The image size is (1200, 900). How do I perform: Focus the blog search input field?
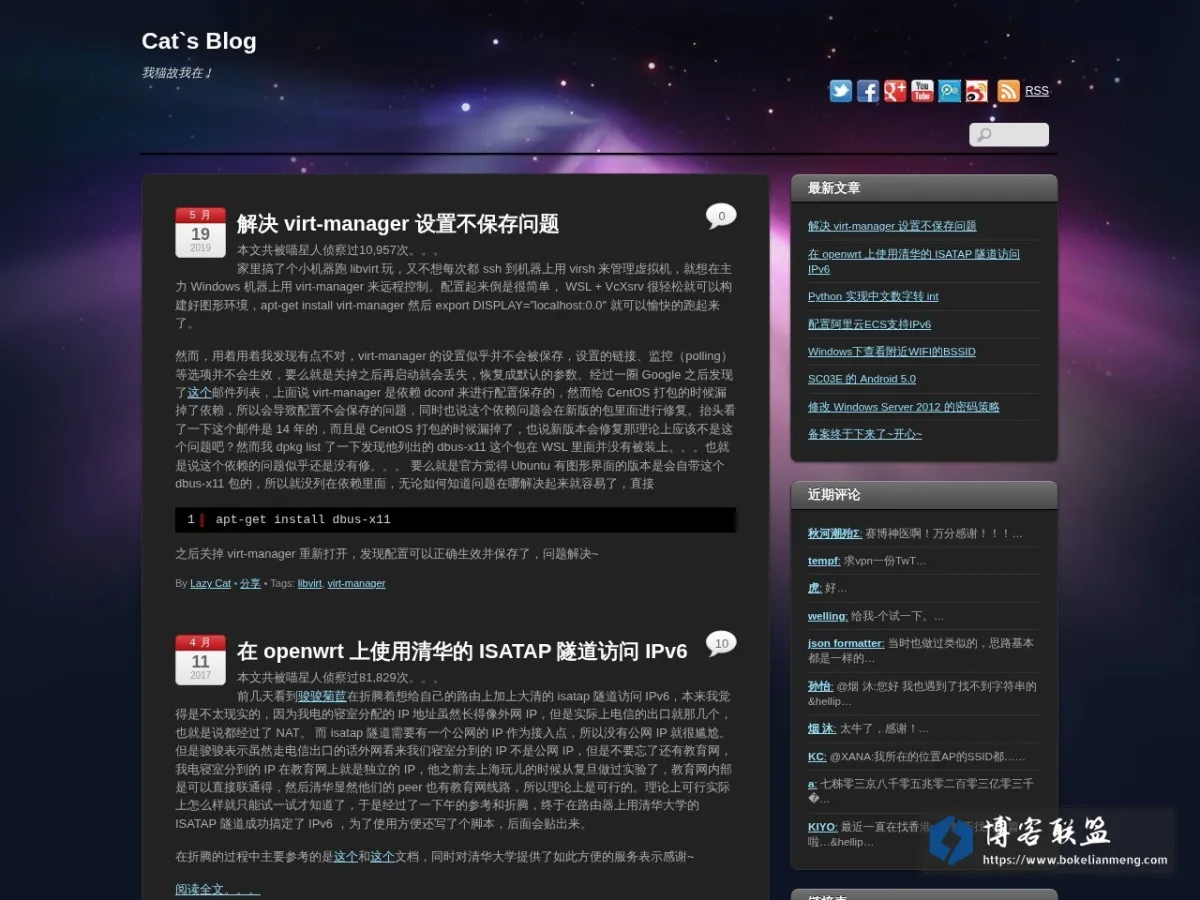(1009, 135)
